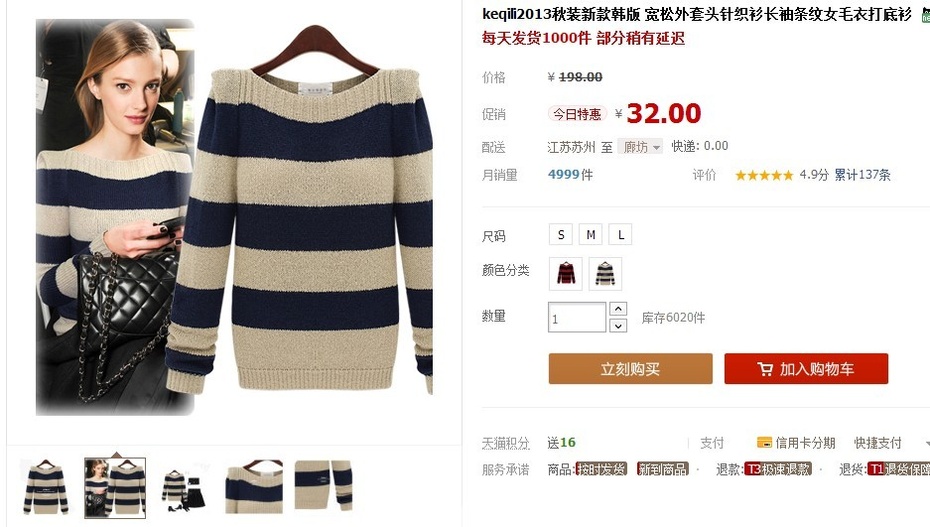
Task: Decrease quantity with the down arrow
Action: point(618,325)
